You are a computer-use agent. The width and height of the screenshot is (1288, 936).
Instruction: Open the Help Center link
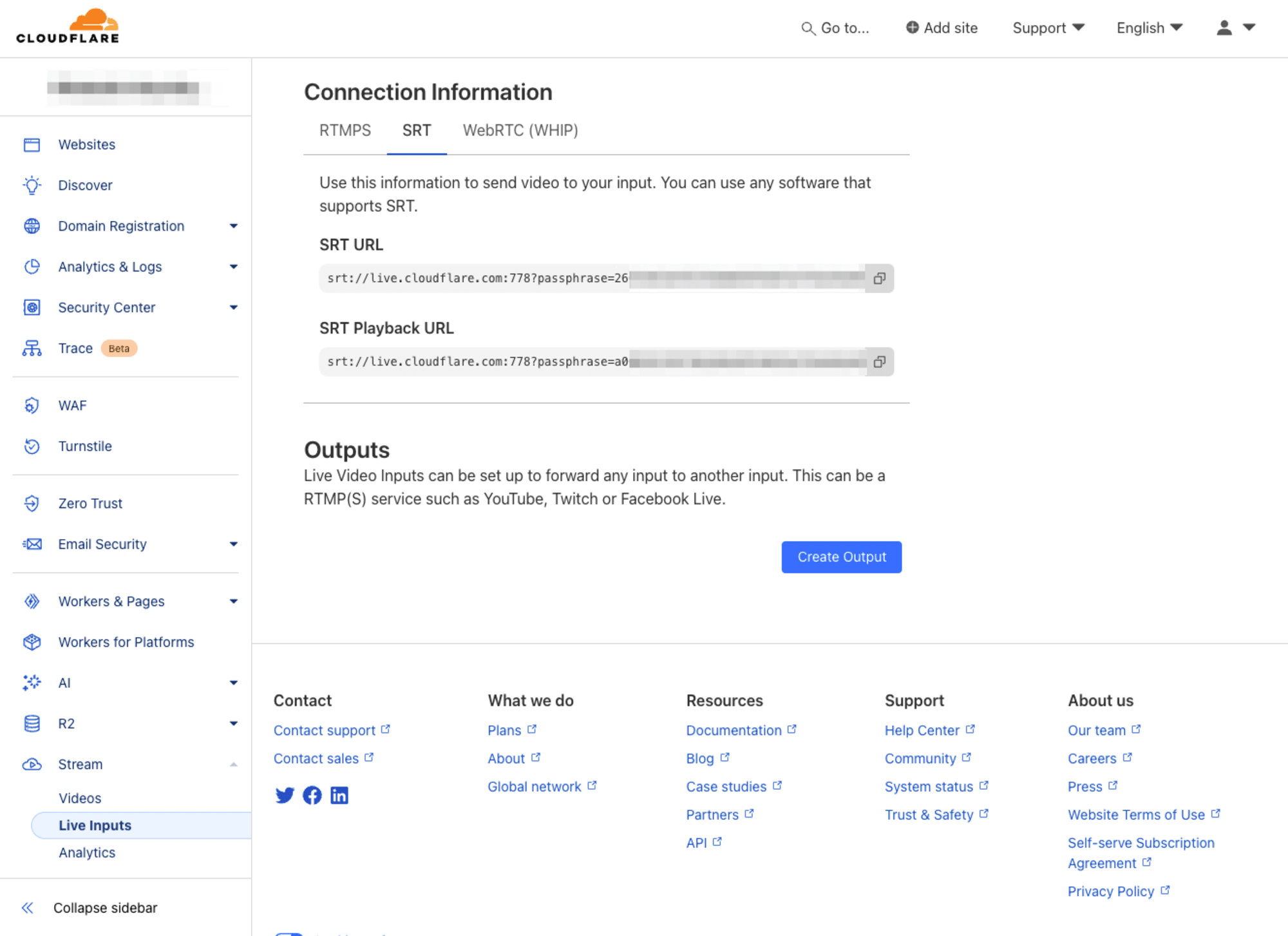[930, 731]
